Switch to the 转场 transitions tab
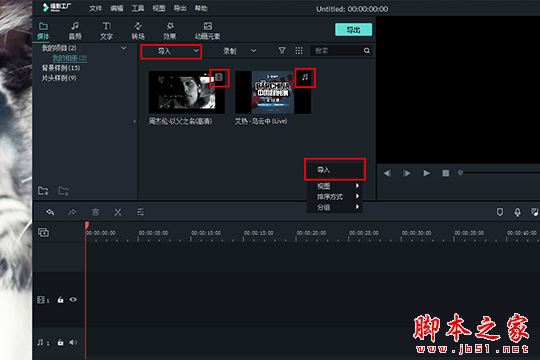The width and height of the screenshot is (540, 360). (138, 31)
